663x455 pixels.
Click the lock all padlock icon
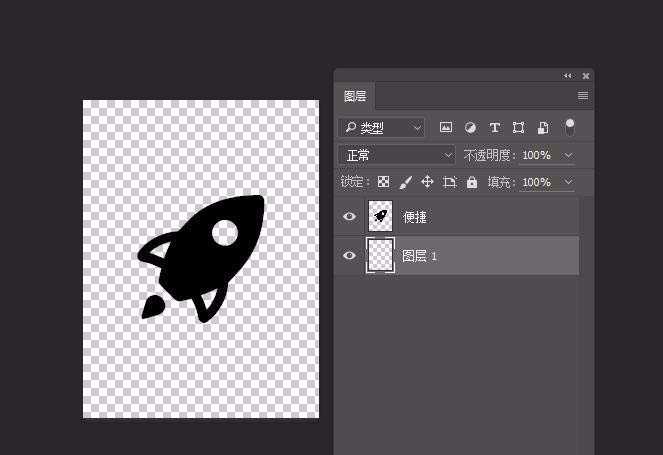click(472, 182)
